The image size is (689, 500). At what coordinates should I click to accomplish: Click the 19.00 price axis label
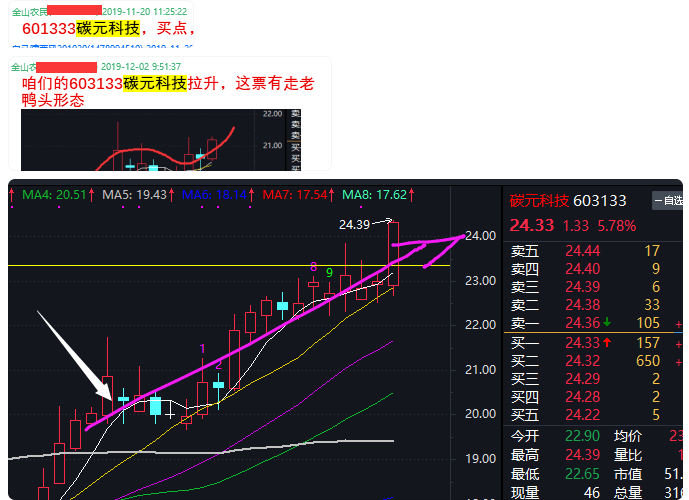tap(480, 459)
